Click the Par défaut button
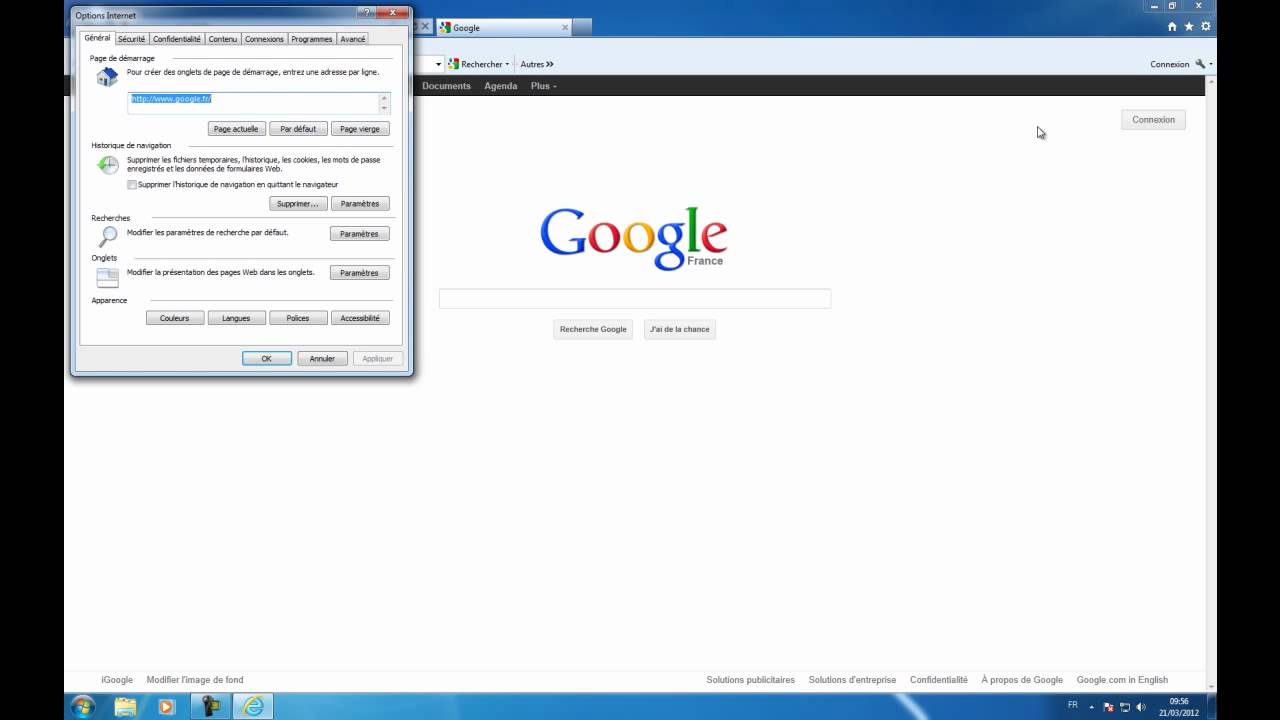This screenshot has height=720, width=1280. 298,129
